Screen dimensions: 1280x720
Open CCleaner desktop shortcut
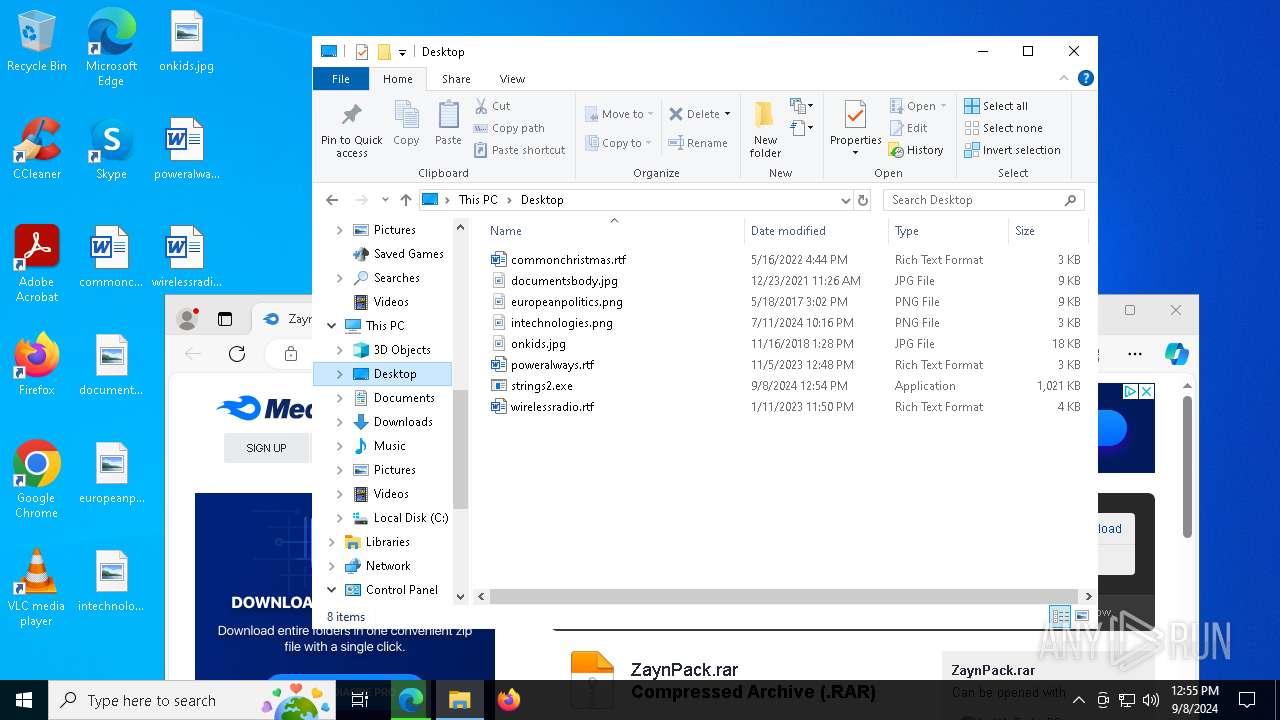37,148
